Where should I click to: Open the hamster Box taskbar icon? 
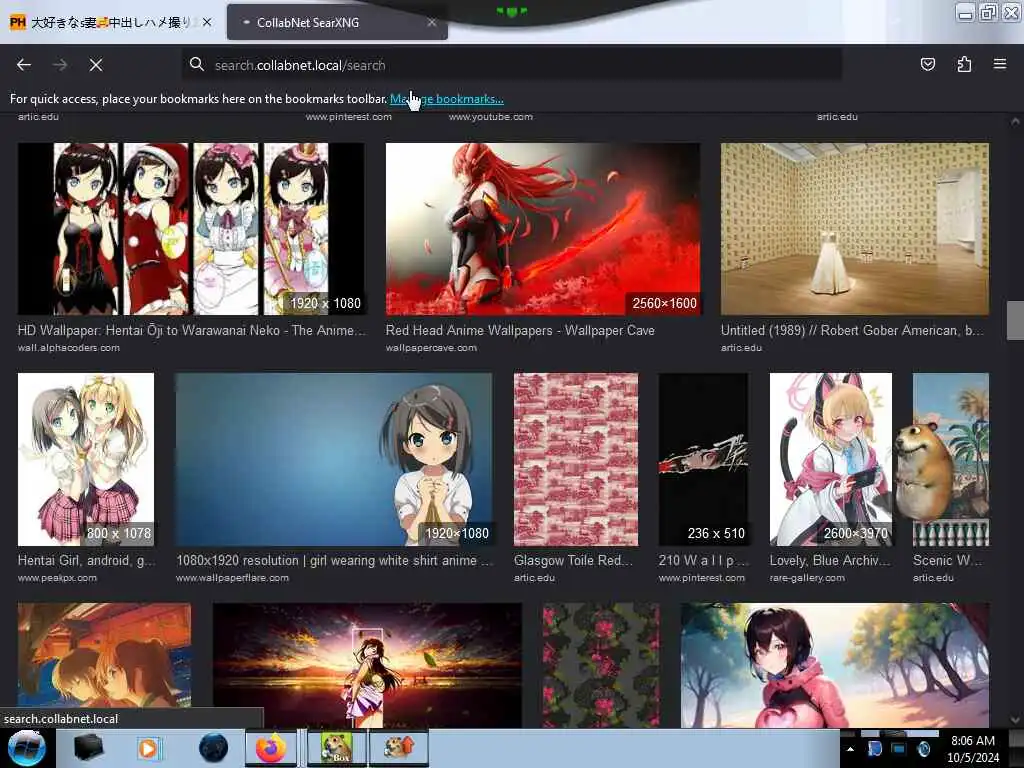pos(336,748)
